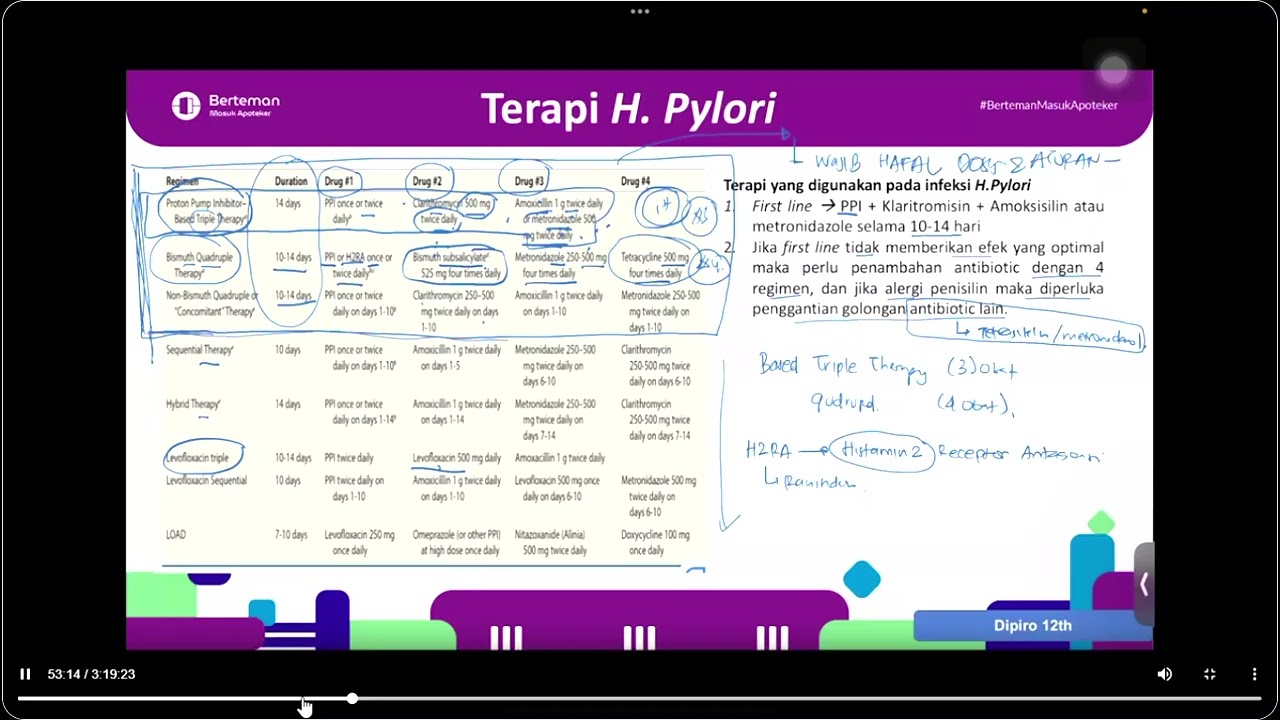Viewport: 1280px width, 720px height.
Task: Click the progress bar scrubber handle
Action: pos(352,698)
